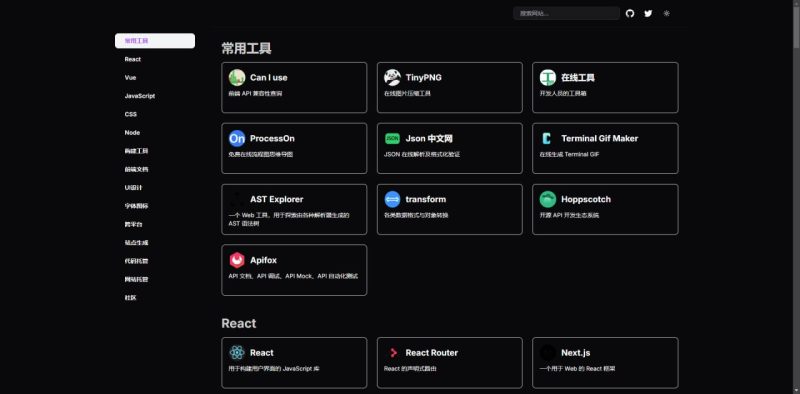800x394 pixels.
Task: Click the React atom logo icon
Action: click(237, 353)
